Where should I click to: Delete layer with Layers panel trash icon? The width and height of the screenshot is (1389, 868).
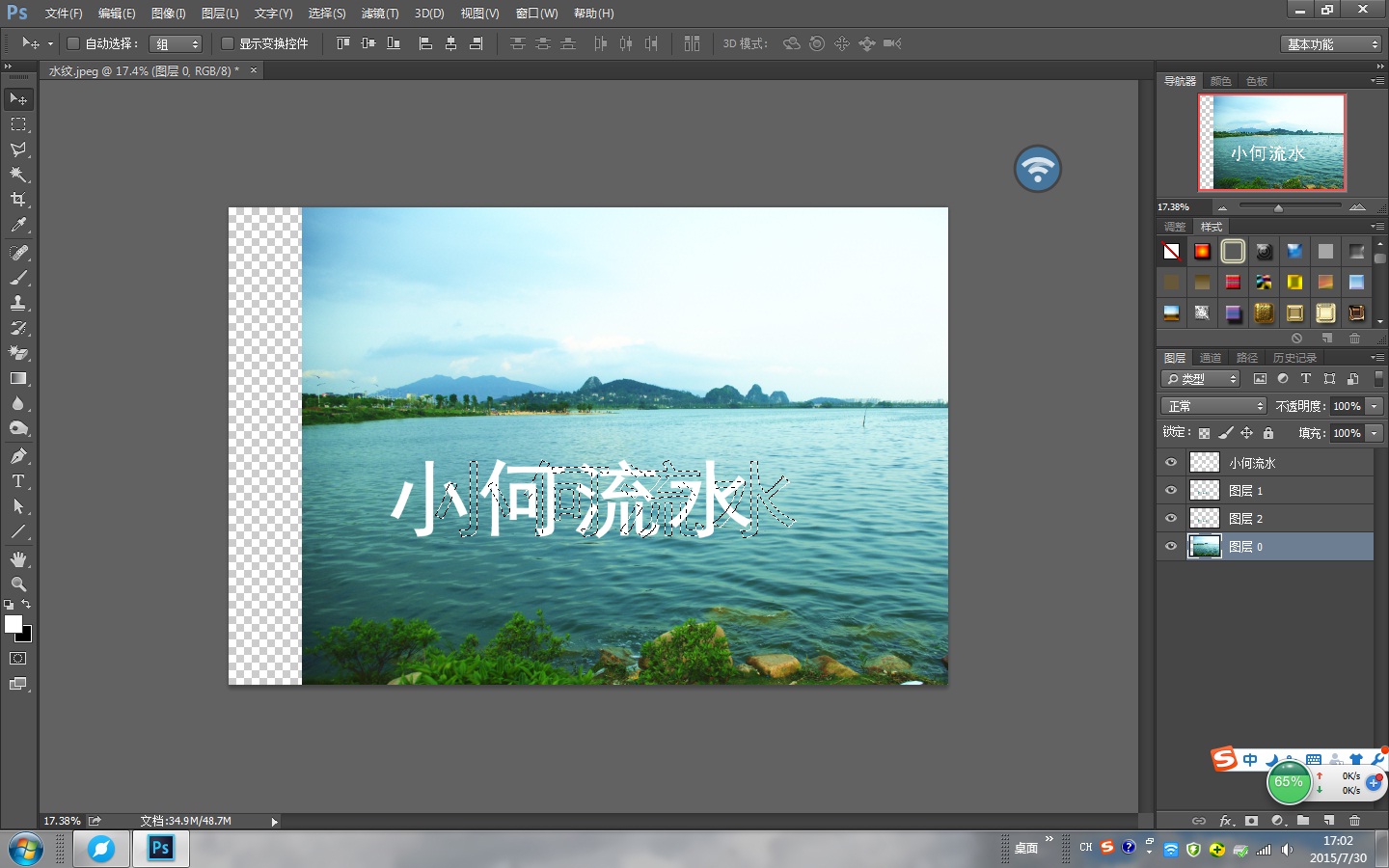point(1354,821)
